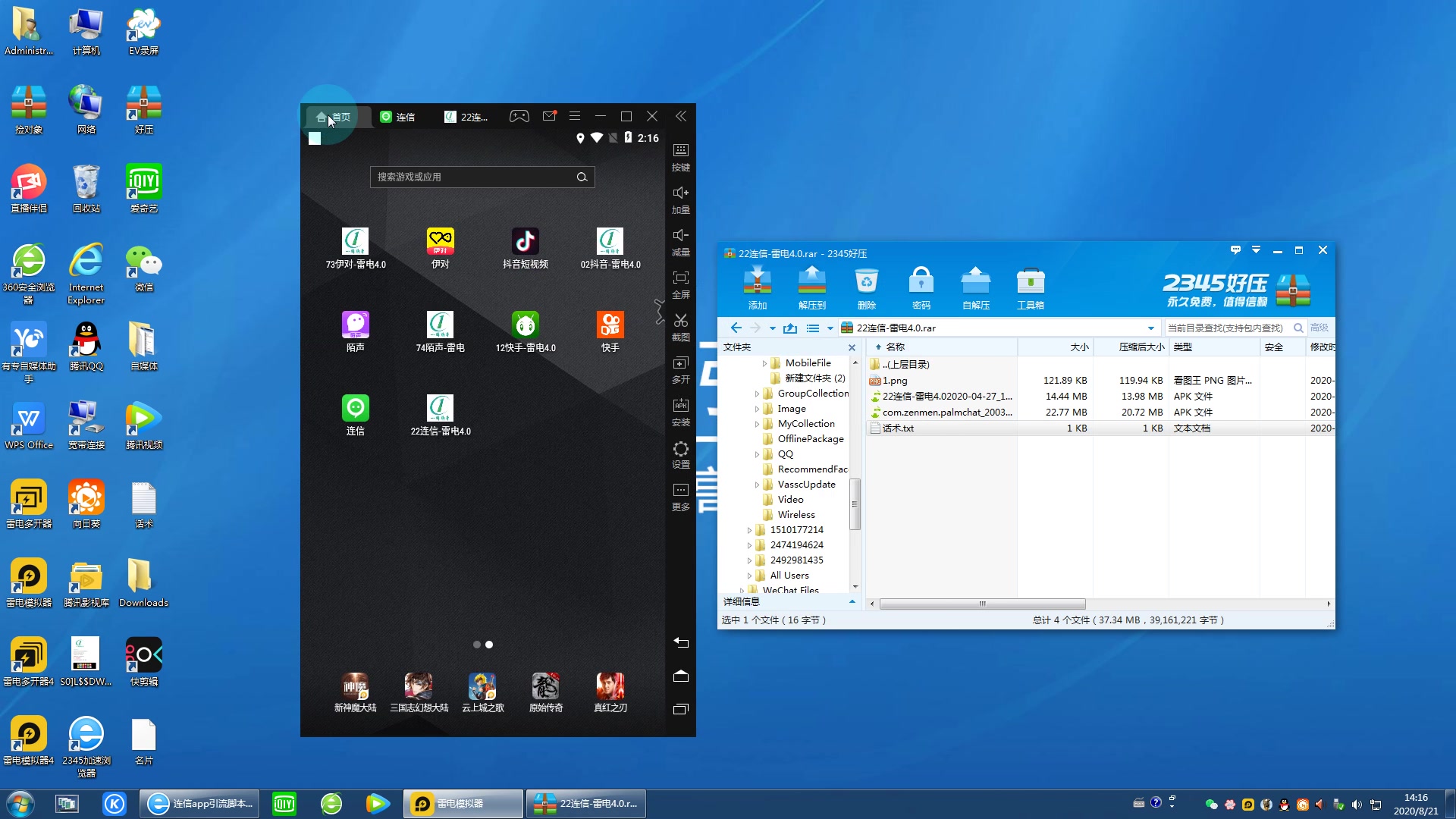Click the gamepad icon in emulator title bar
The height and width of the screenshot is (819, 1456).
(519, 116)
